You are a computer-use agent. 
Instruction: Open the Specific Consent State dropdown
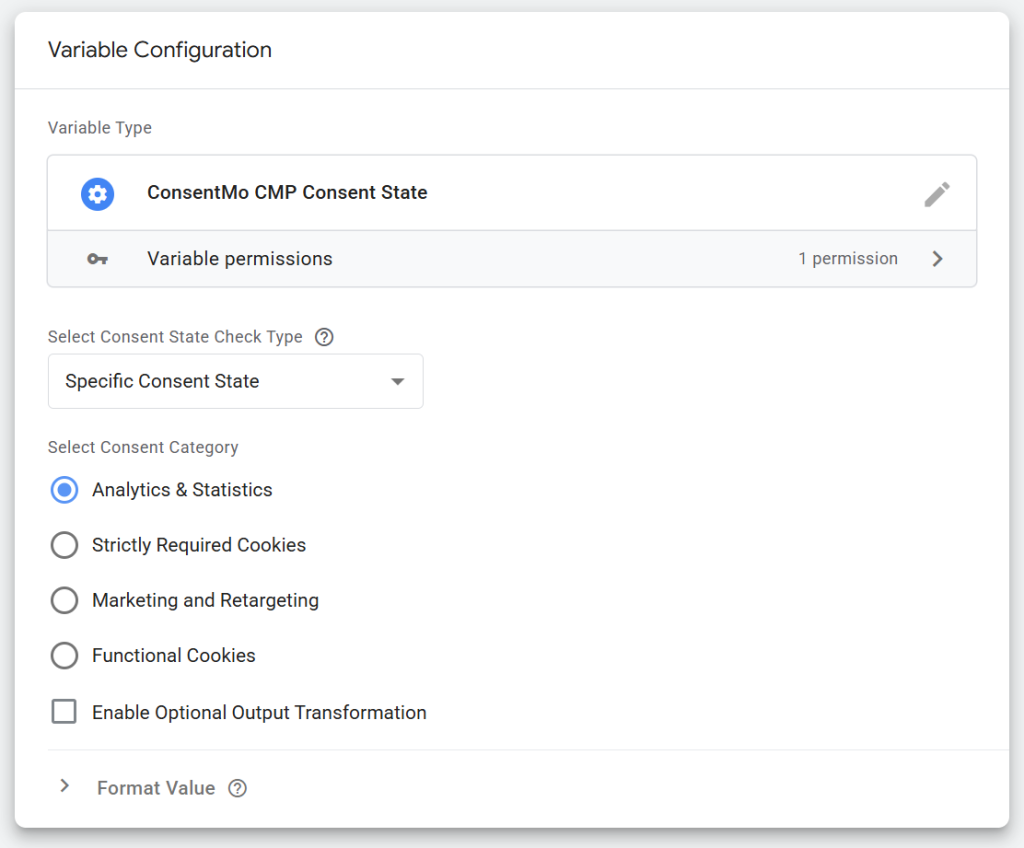pos(236,382)
